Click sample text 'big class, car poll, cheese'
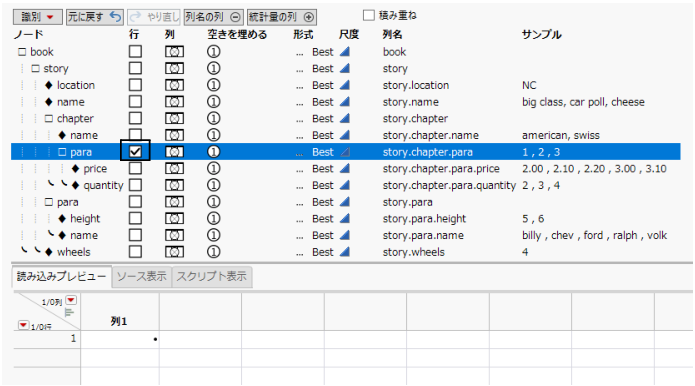The width and height of the screenshot is (695, 386). 583,102
